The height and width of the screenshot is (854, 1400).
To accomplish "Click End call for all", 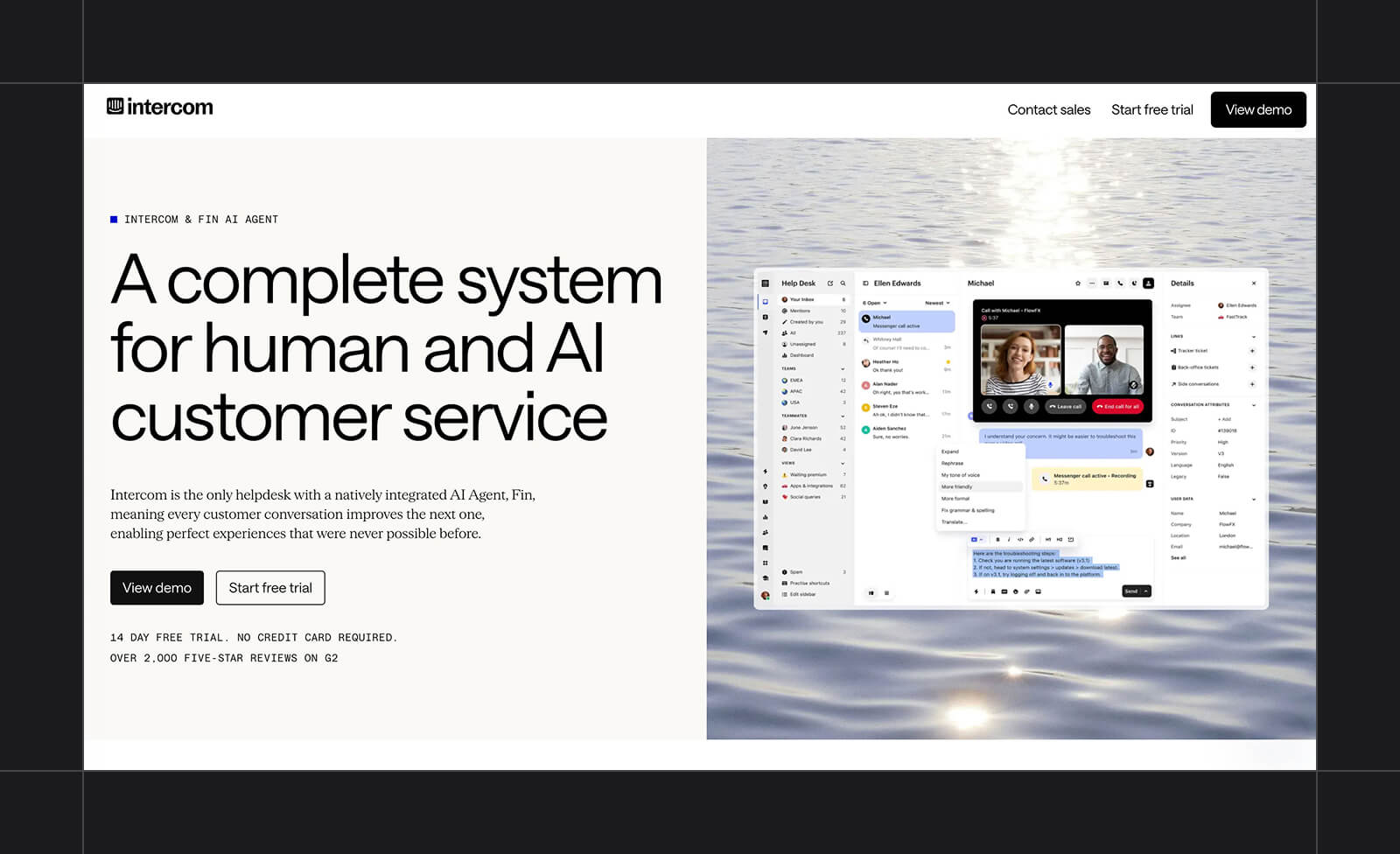I will (1117, 406).
